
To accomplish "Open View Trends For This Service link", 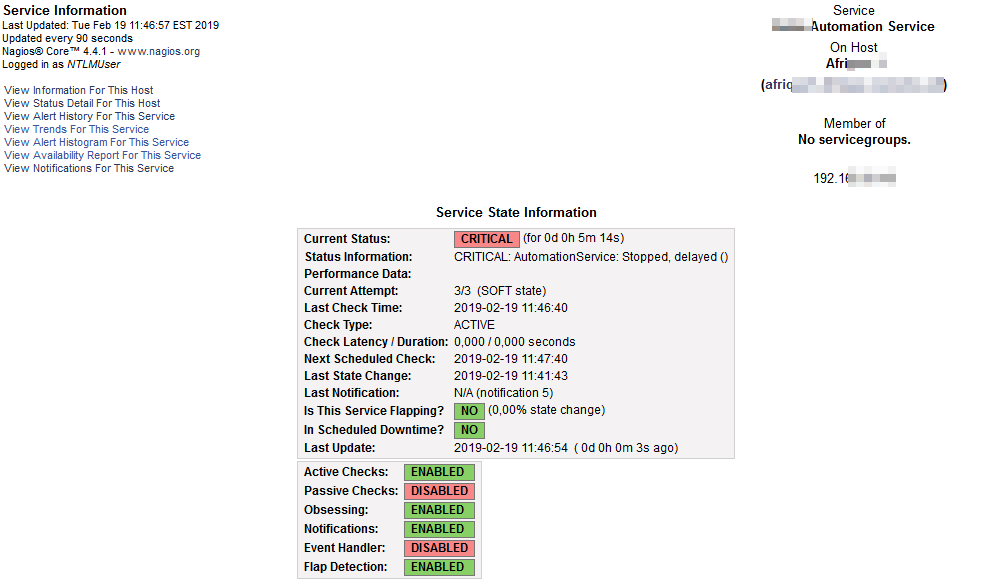I will (x=76, y=129).
